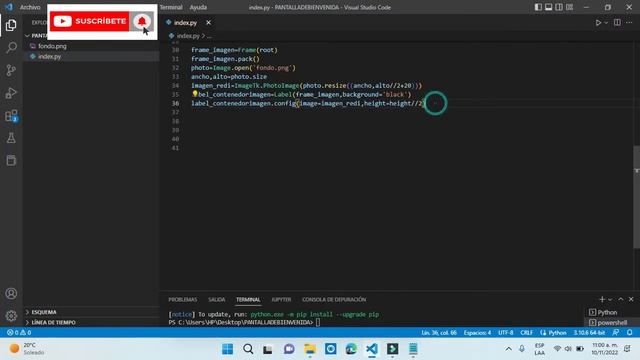The height and width of the screenshot is (360, 640).
Task: Select the index.py editor tab
Action: (185, 22)
